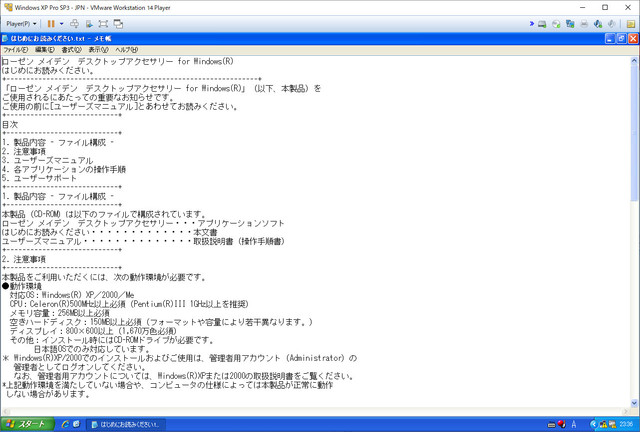The image size is (640, 432).
Task: Open the ヘルプ(H) menu
Action: click(x=127, y=50)
